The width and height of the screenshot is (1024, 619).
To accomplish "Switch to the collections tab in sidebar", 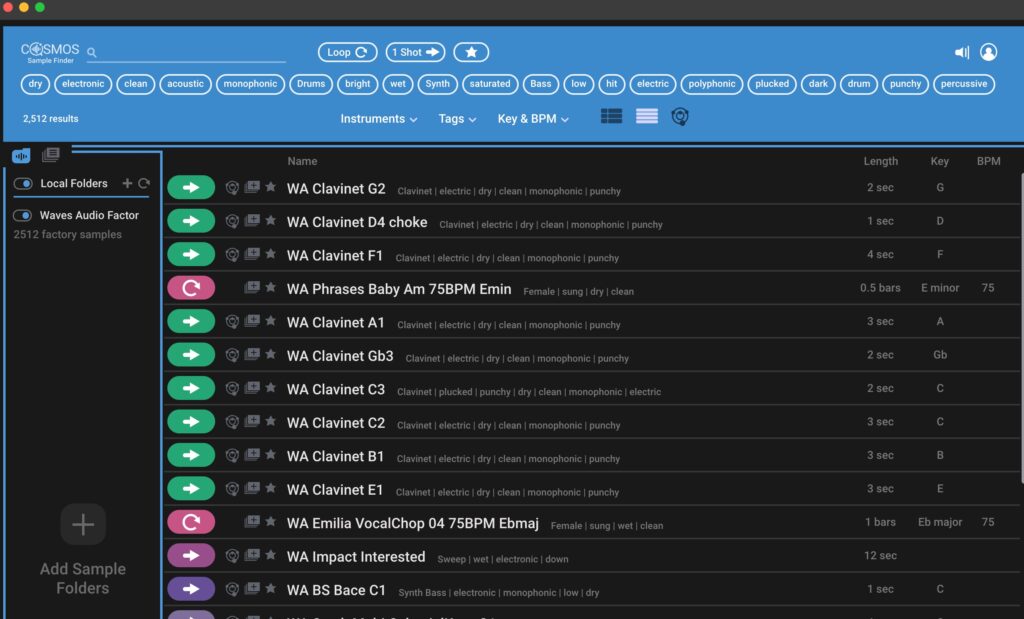I will click(x=51, y=155).
